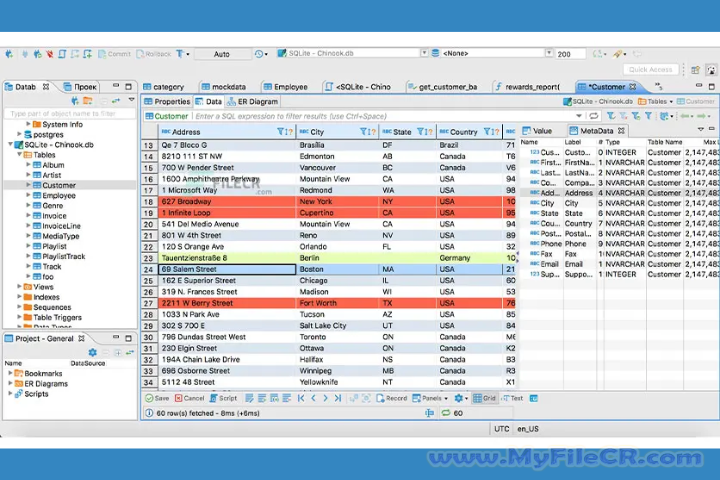Toggle Text view mode

pyautogui.click(x=513, y=398)
